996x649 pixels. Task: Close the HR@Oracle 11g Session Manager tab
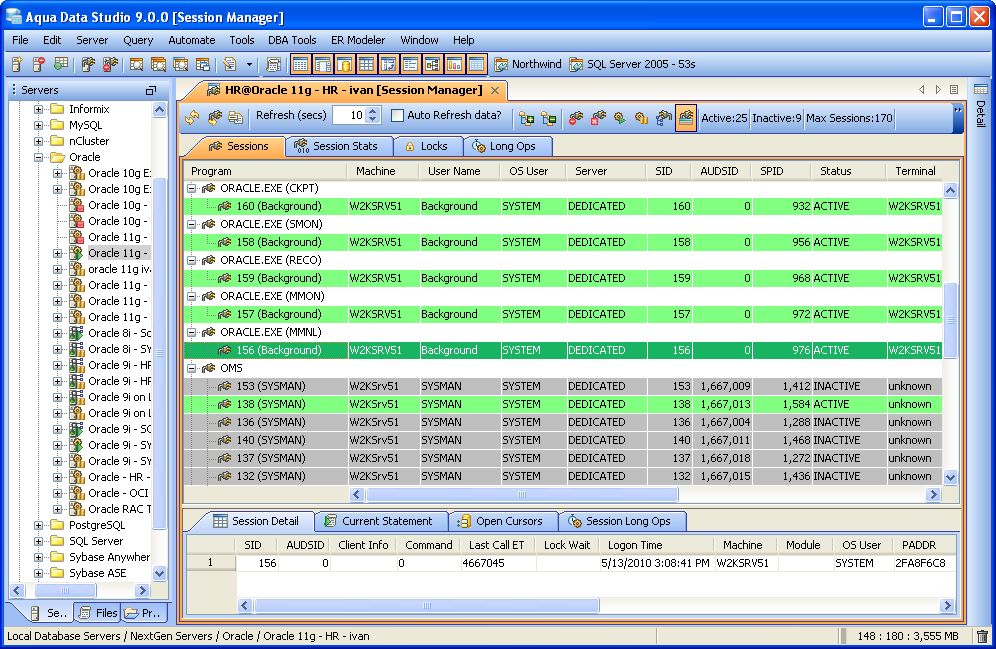pos(495,90)
